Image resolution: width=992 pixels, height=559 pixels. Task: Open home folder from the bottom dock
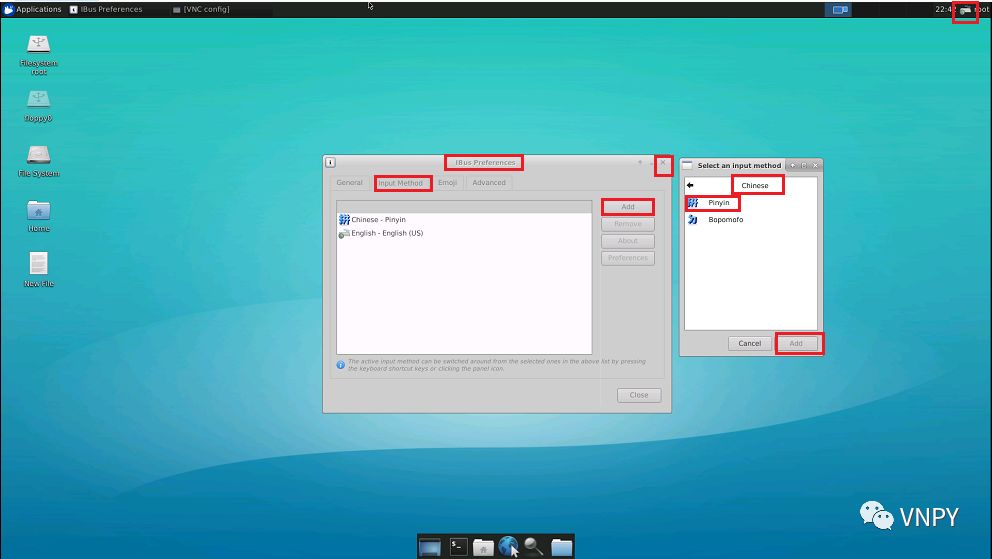483,546
